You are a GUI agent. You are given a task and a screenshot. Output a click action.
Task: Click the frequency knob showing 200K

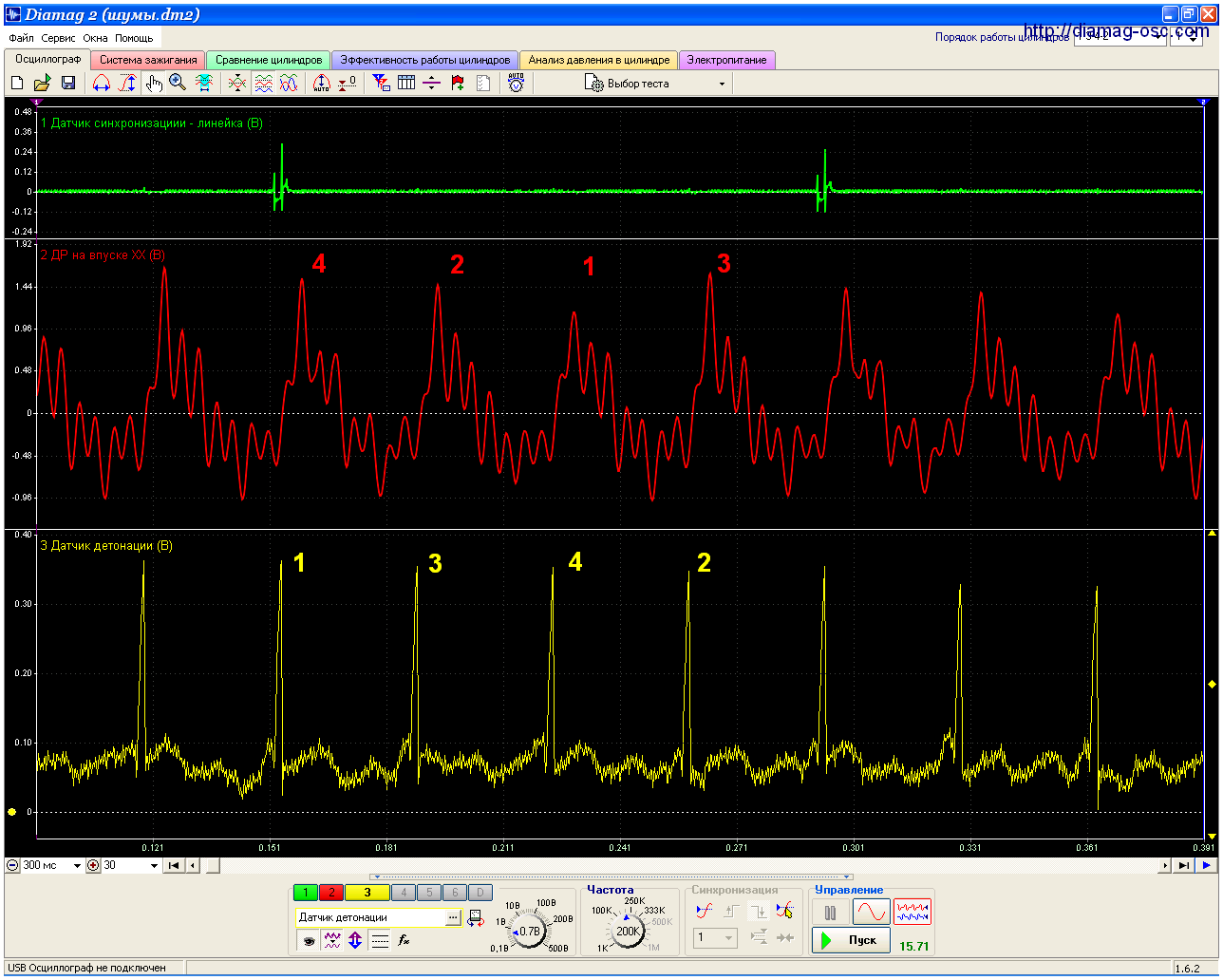click(x=628, y=932)
